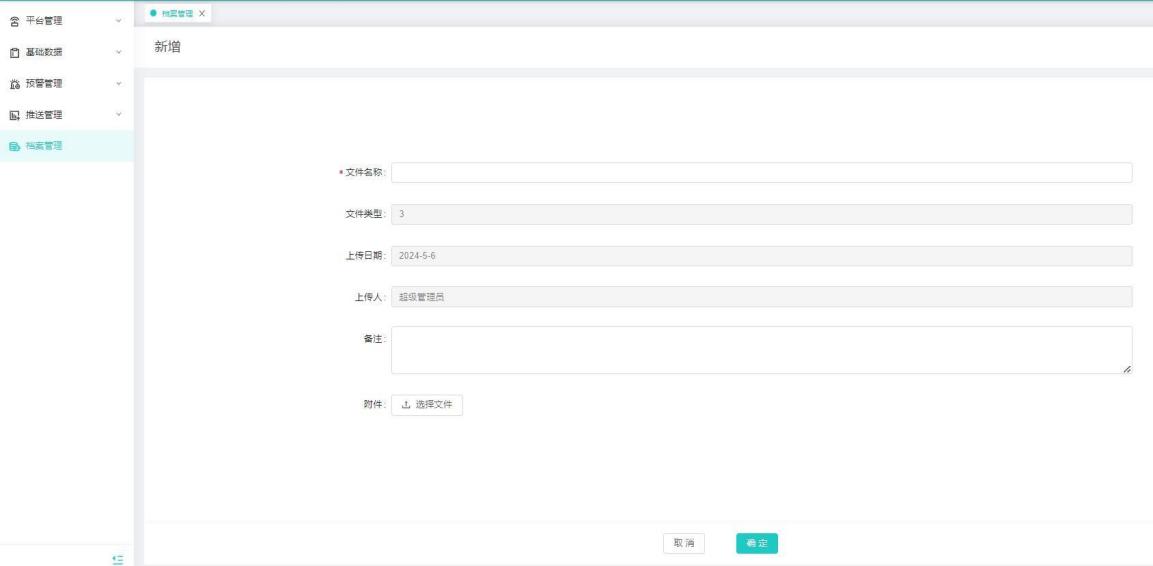Click 选择文件 to upload an attachment
The width and height of the screenshot is (1153, 566).
click(x=426, y=405)
